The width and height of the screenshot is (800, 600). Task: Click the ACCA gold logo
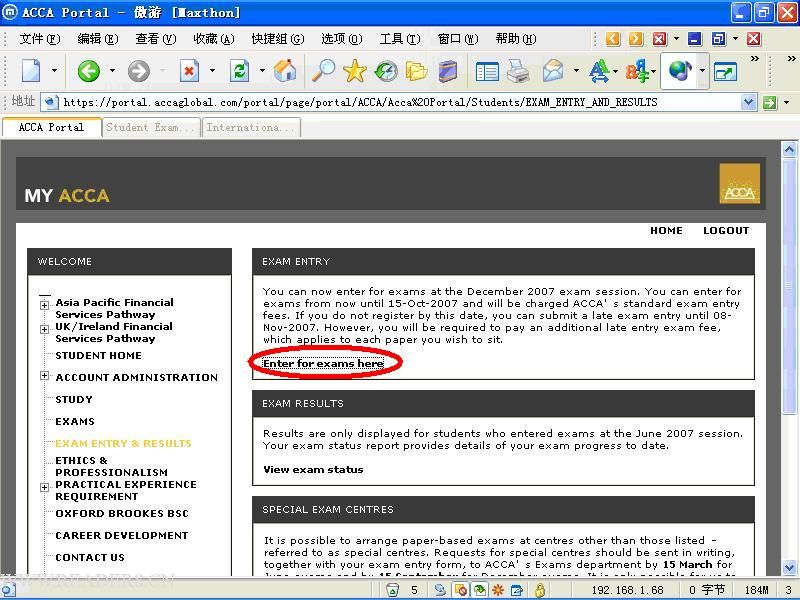click(739, 184)
